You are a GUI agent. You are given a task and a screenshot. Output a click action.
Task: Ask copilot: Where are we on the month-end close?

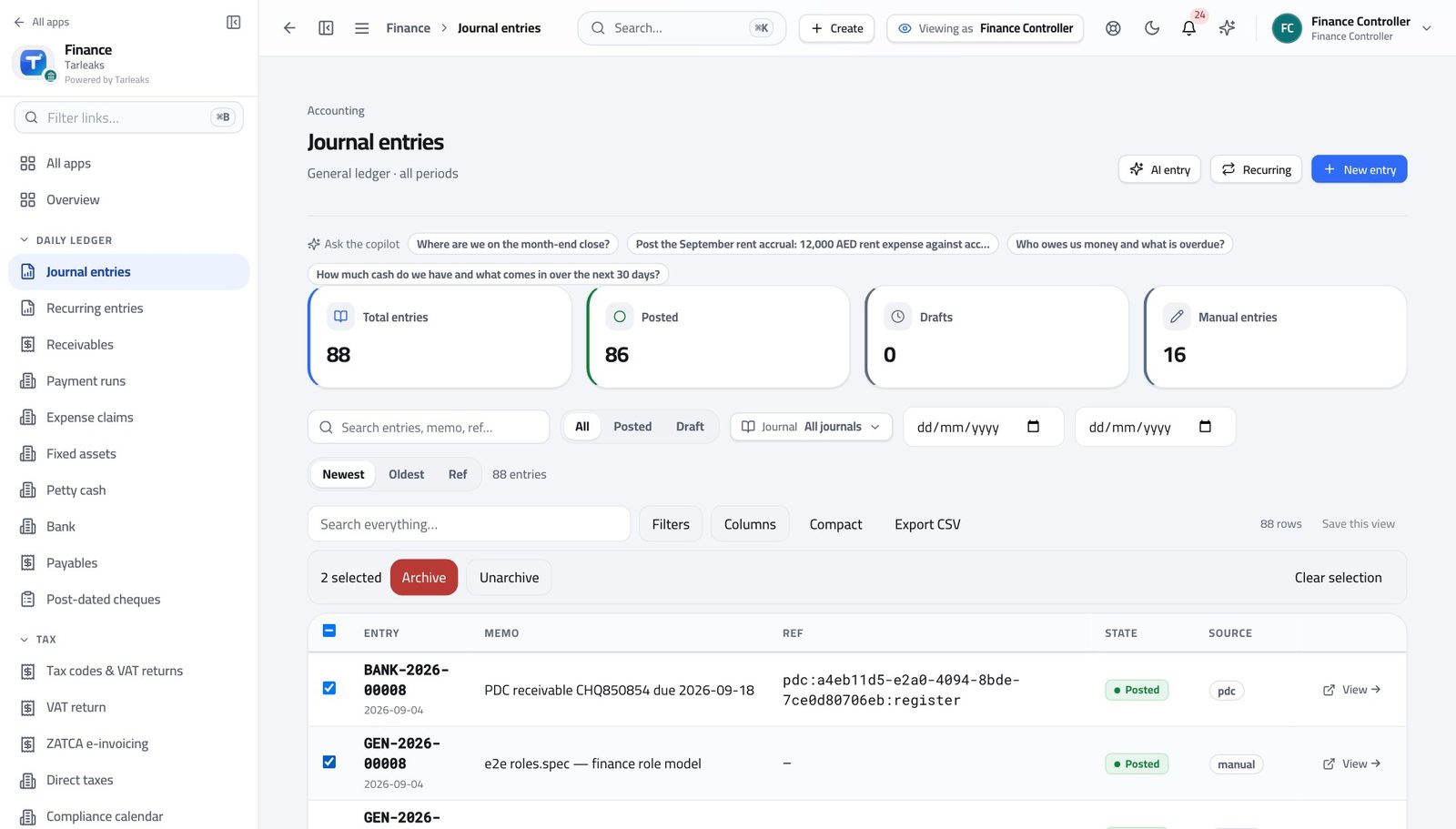513,244
